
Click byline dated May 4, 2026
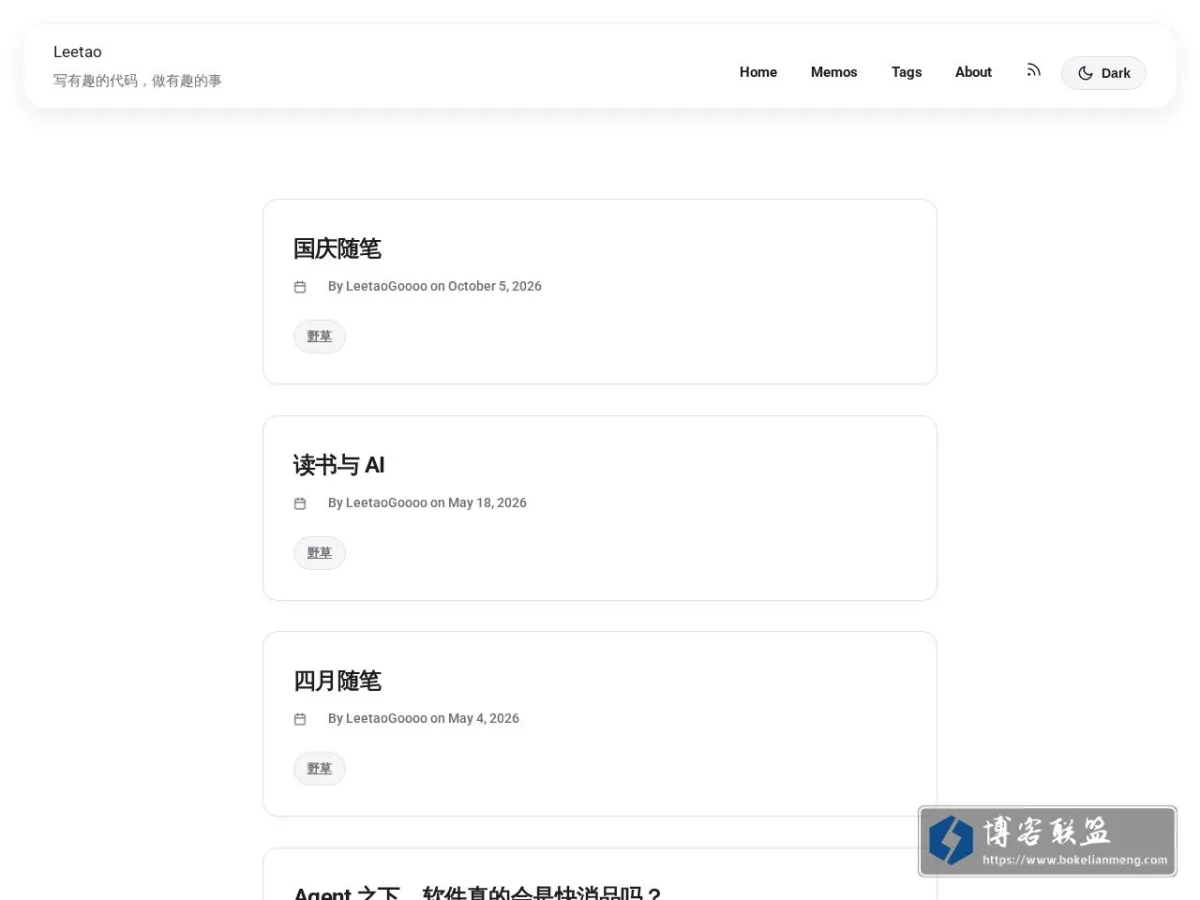tap(424, 718)
